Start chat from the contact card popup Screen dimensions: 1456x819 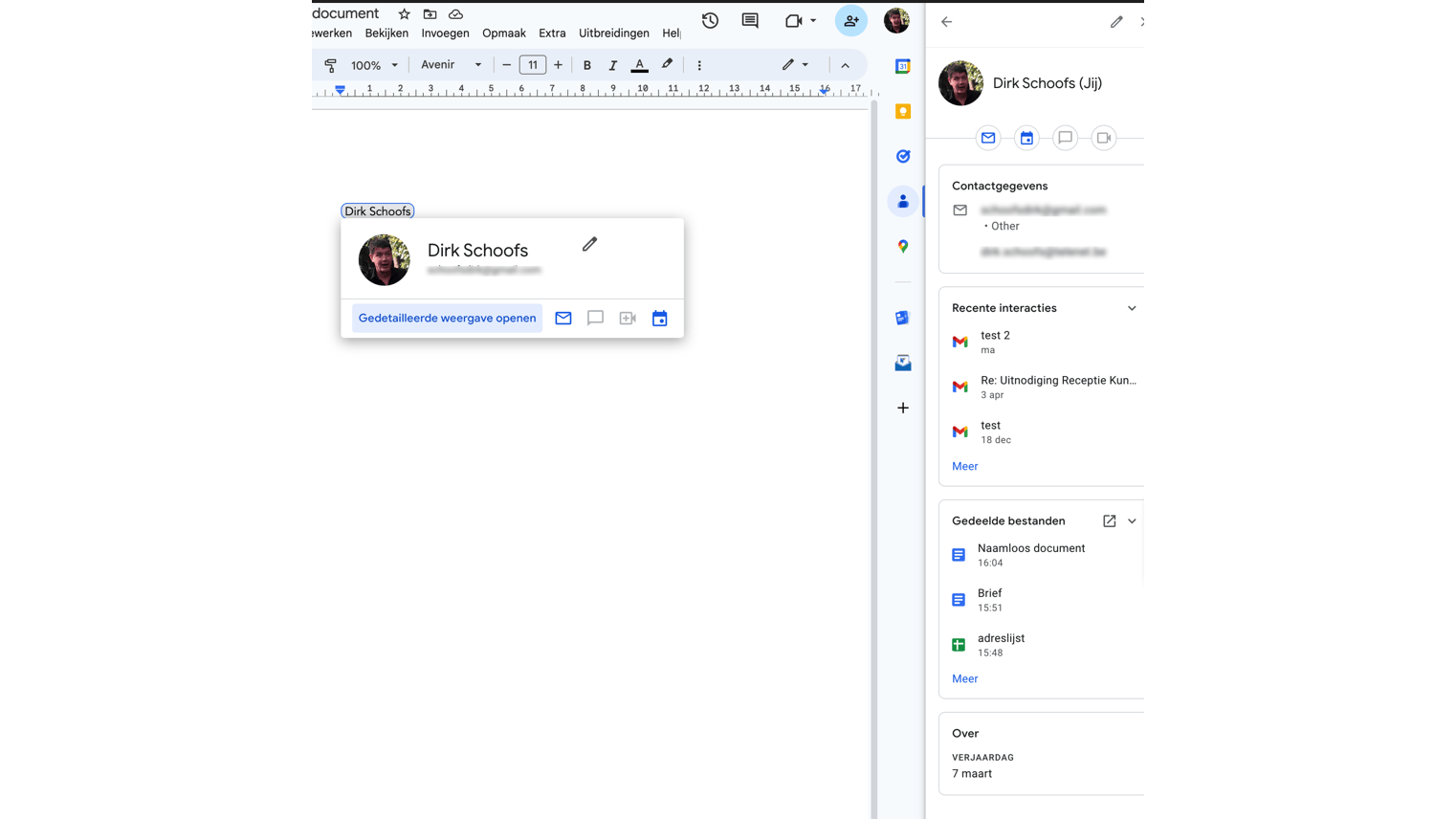tap(595, 319)
